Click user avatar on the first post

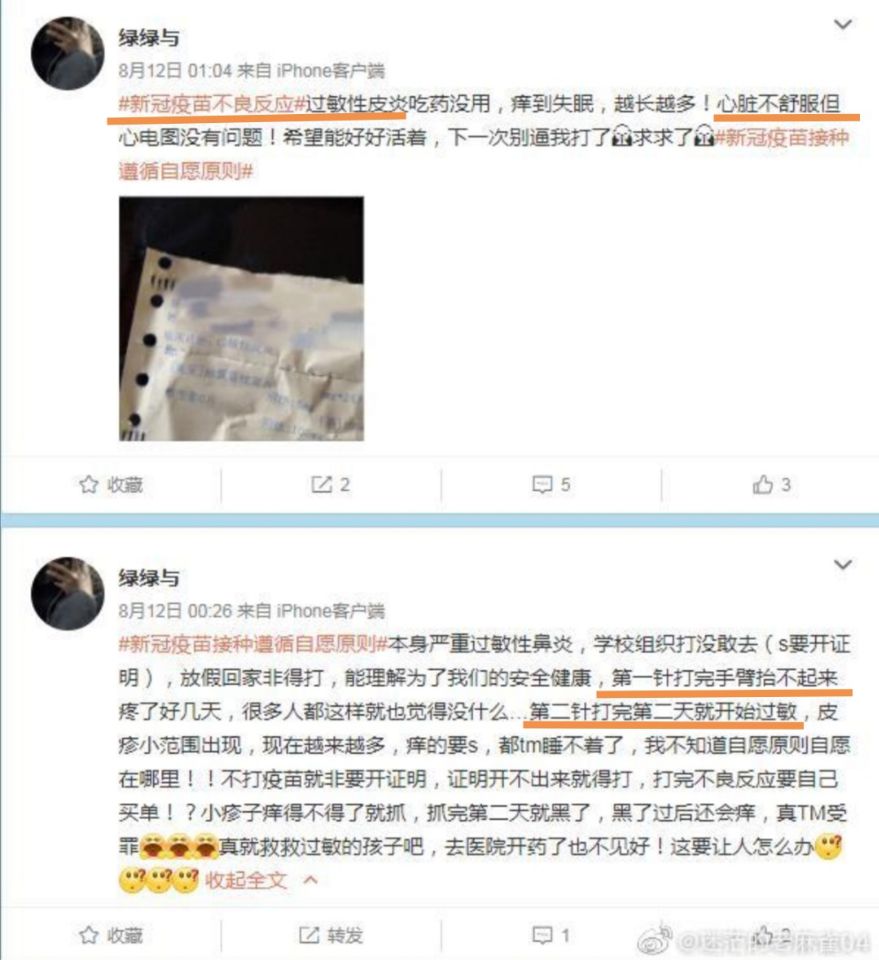[x=68, y=53]
